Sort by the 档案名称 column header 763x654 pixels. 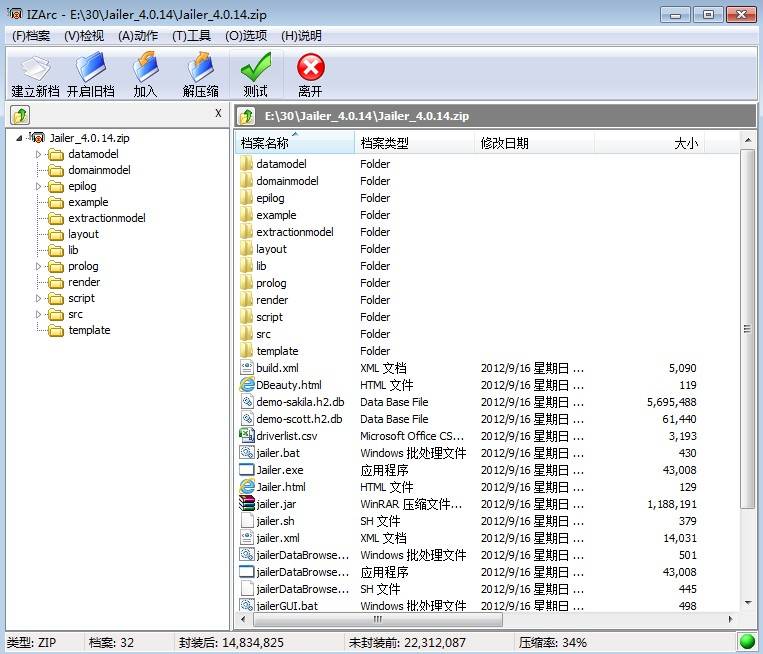294,143
